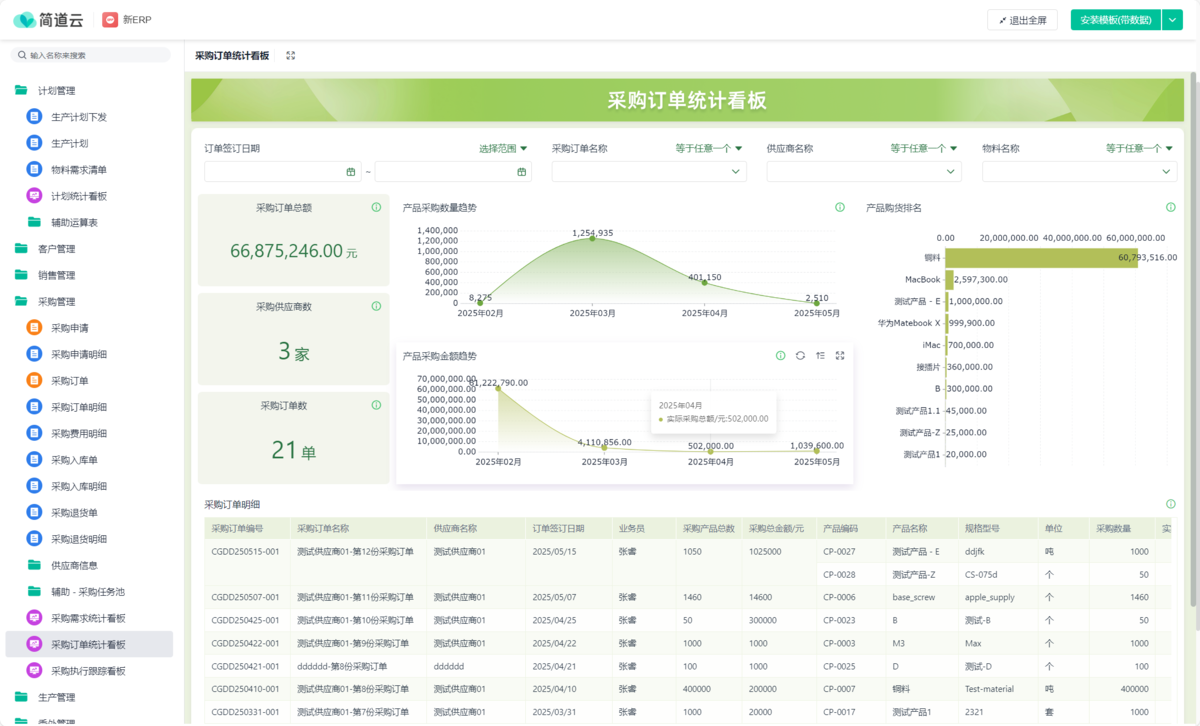Open the 等于任意一个 dropdown for 供应商名称
The width and height of the screenshot is (1200, 726).
(924, 148)
